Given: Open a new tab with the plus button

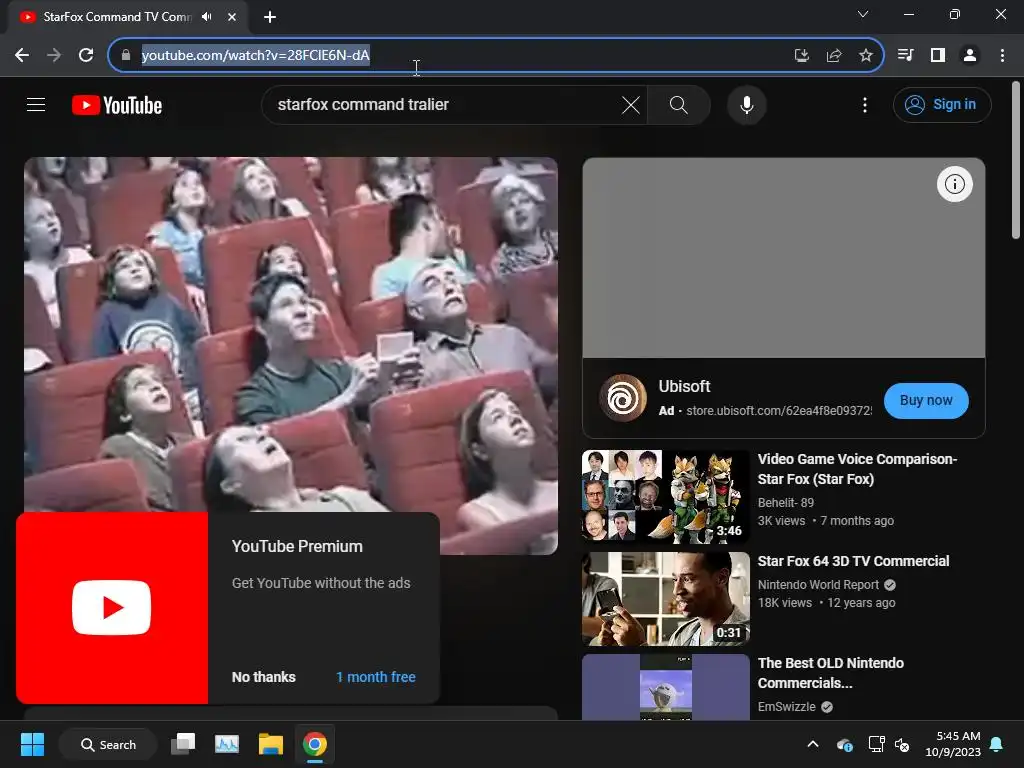Looking at the screenshot, I should (x=270, y=17).
